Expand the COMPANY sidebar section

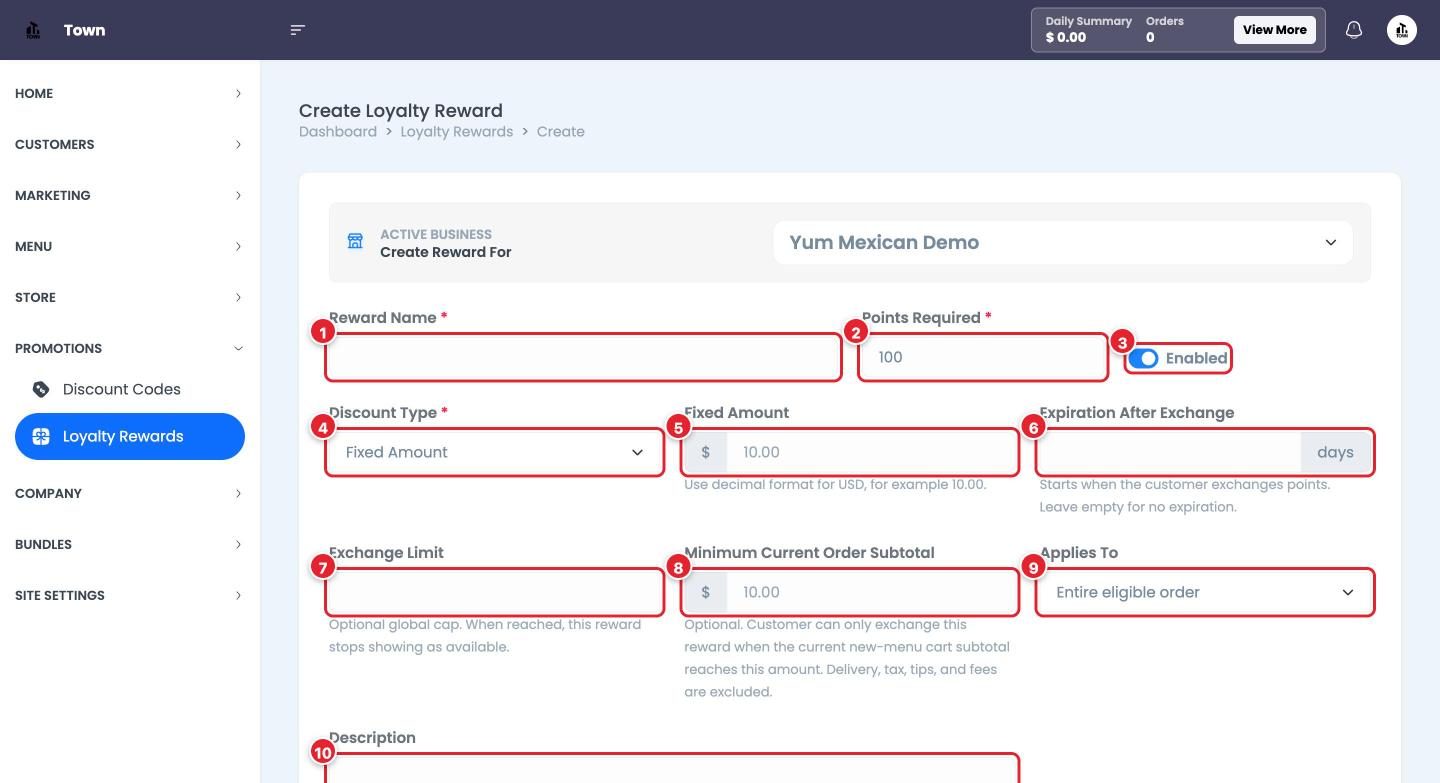click(x=128, y=493)
